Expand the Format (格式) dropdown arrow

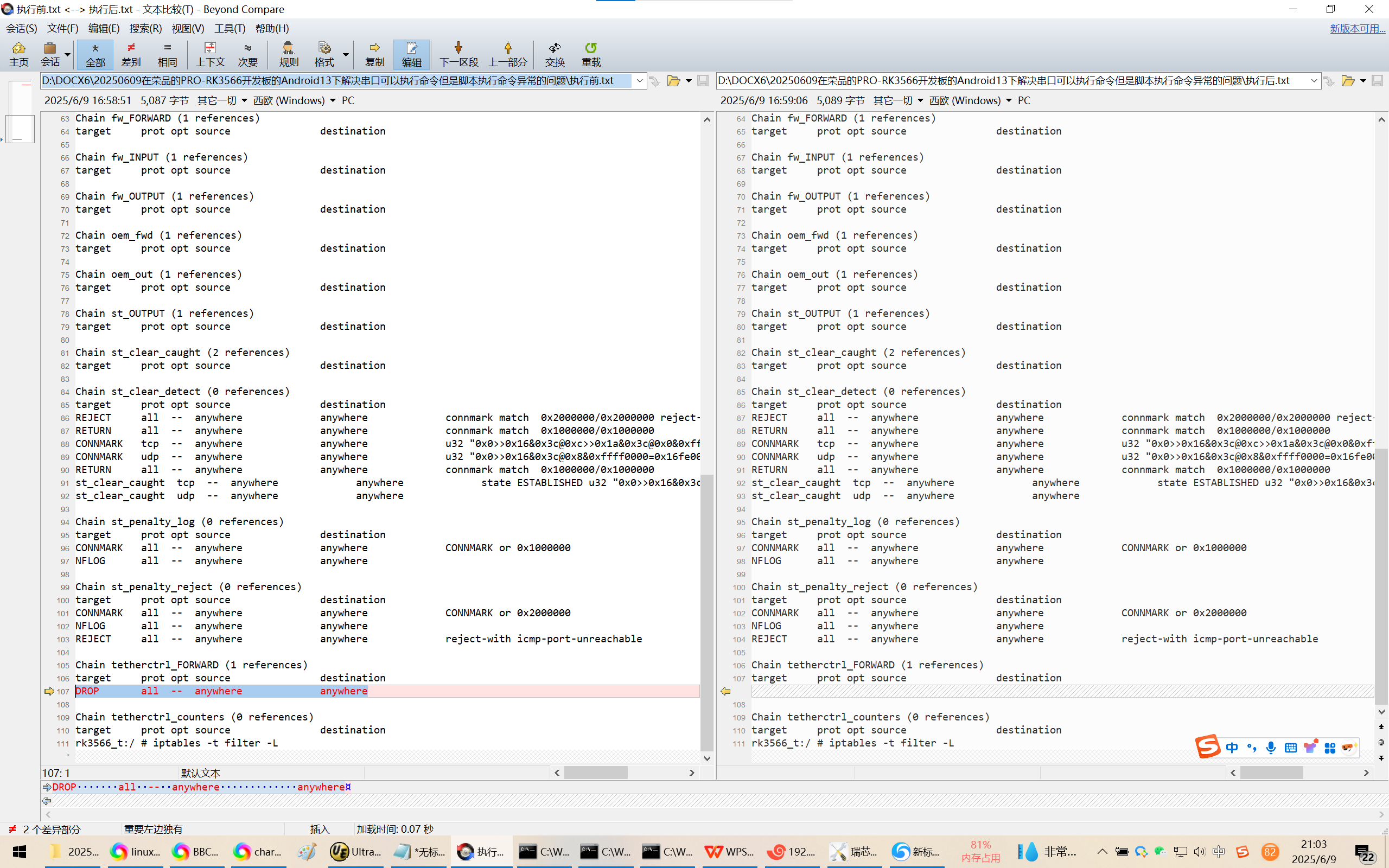tap(346, 55)
